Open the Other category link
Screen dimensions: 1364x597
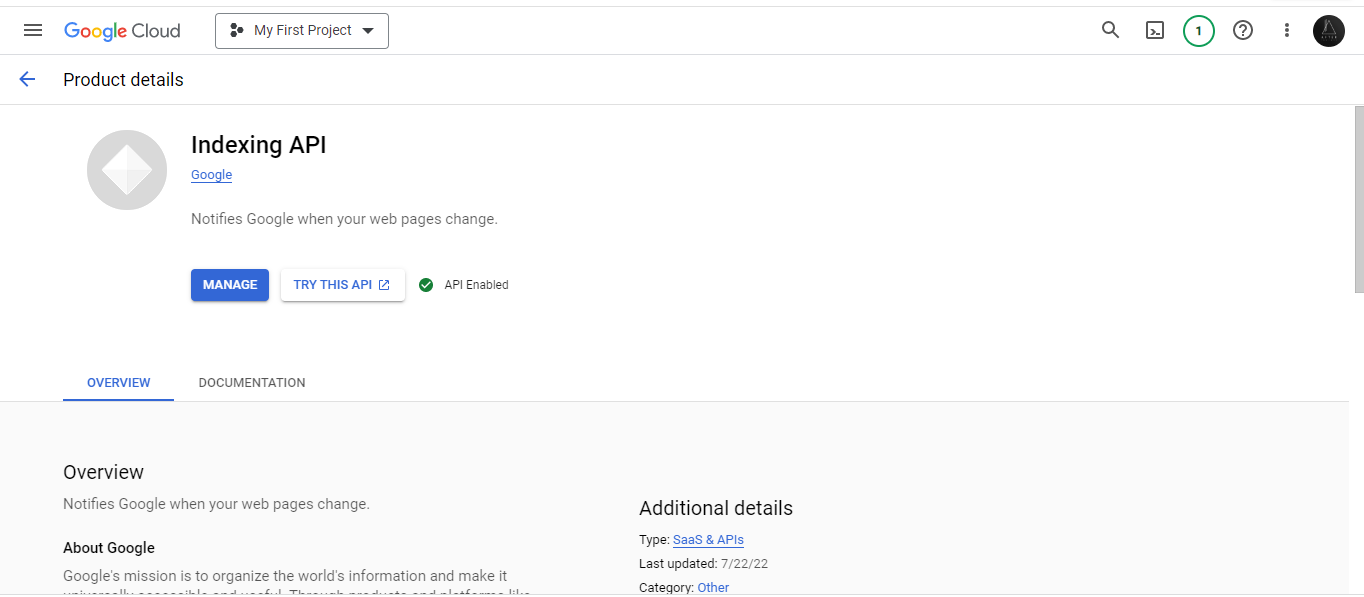coord(713,587)
